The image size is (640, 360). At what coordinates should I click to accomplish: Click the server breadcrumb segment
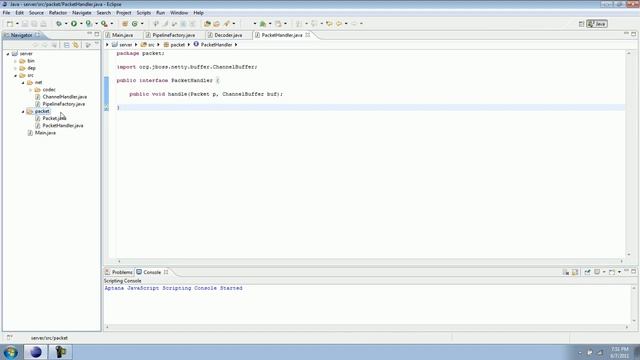coord(122,44)
